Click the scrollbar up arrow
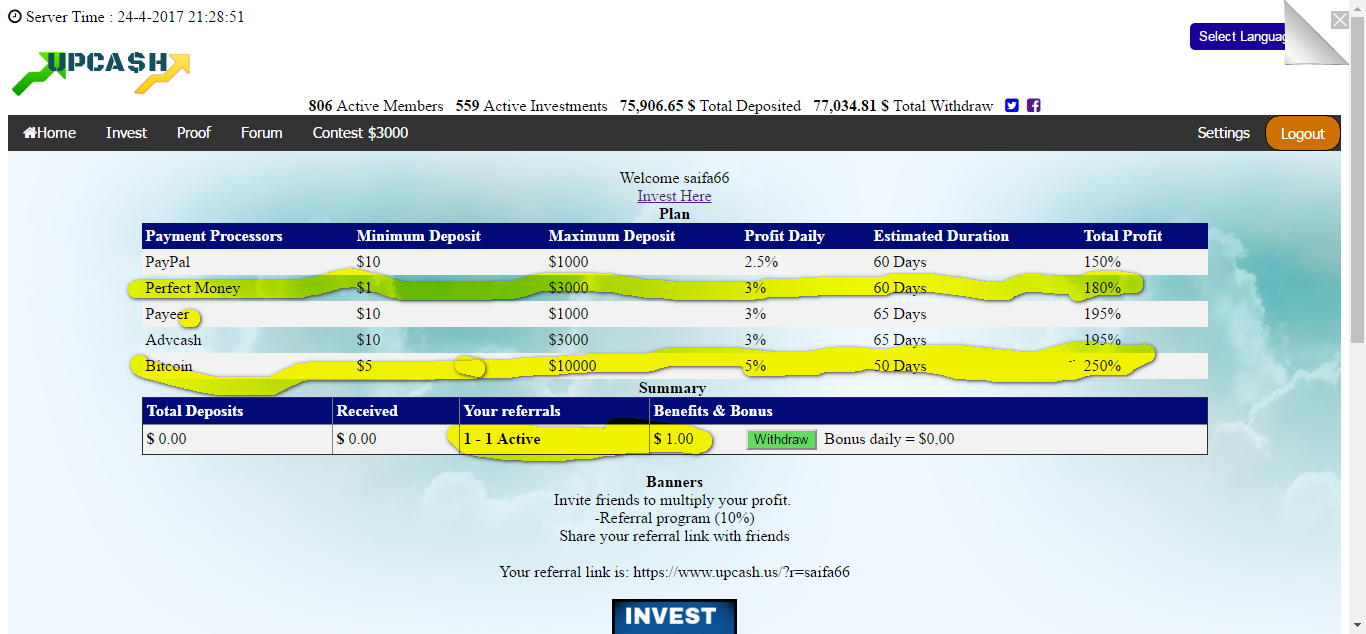Image resolution: width=1366 pixels, height=634 pixels. coord(1357,8)
